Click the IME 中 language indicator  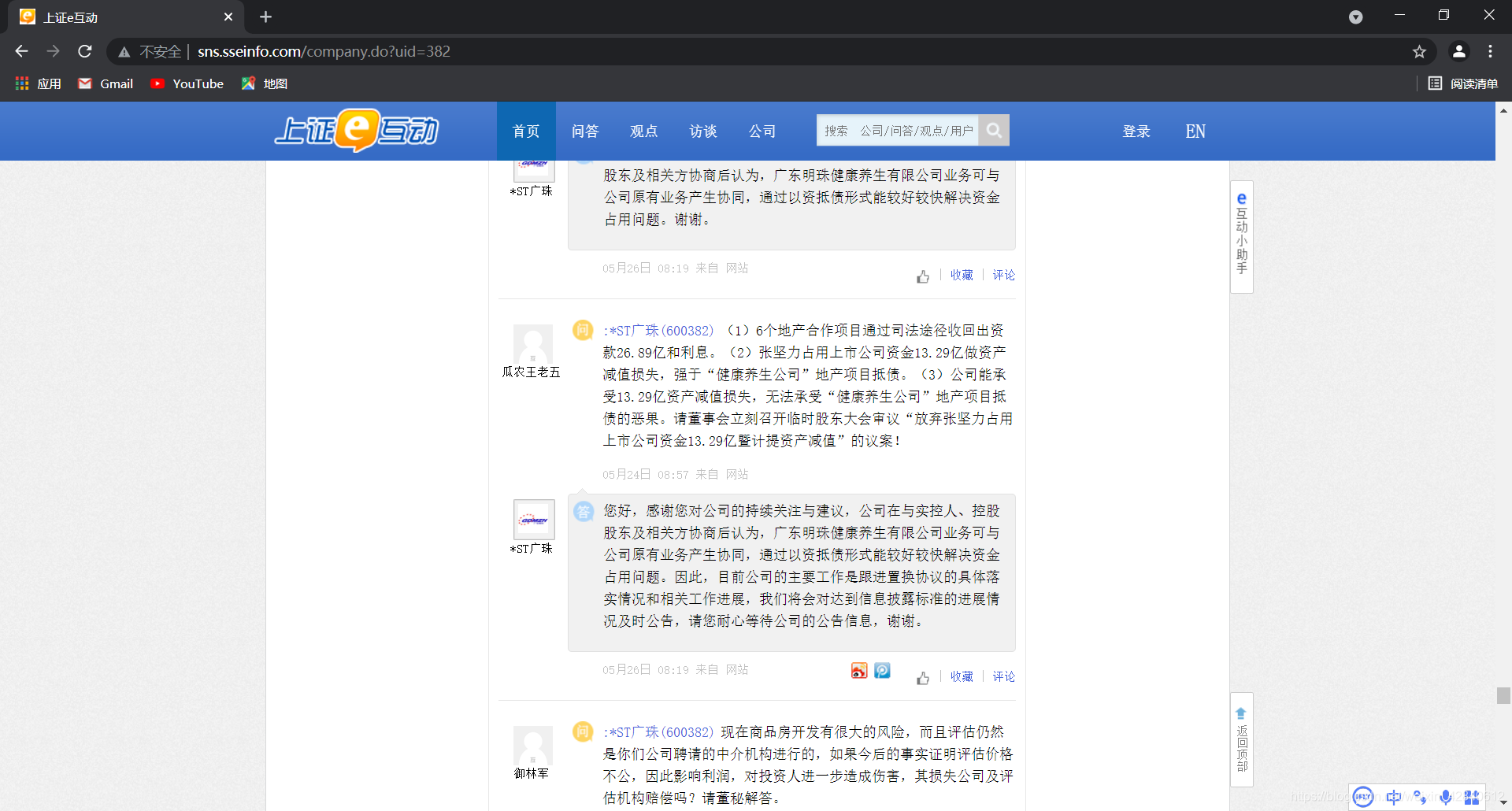point(1393,798)
